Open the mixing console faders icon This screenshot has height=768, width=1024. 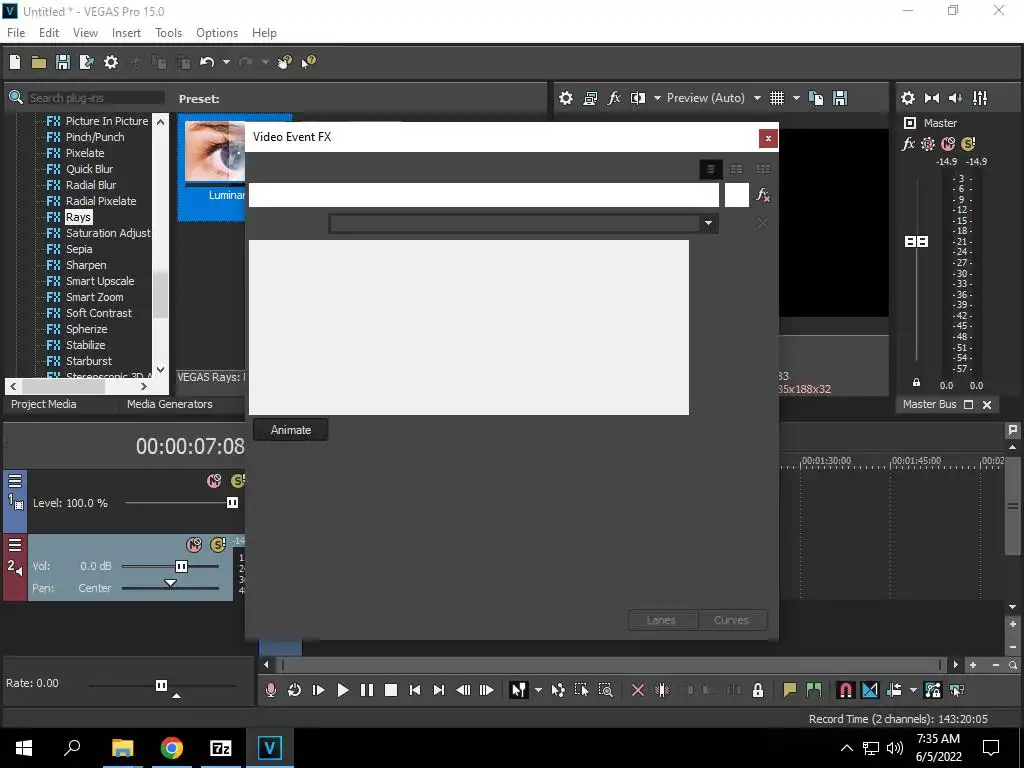(980, 98)
